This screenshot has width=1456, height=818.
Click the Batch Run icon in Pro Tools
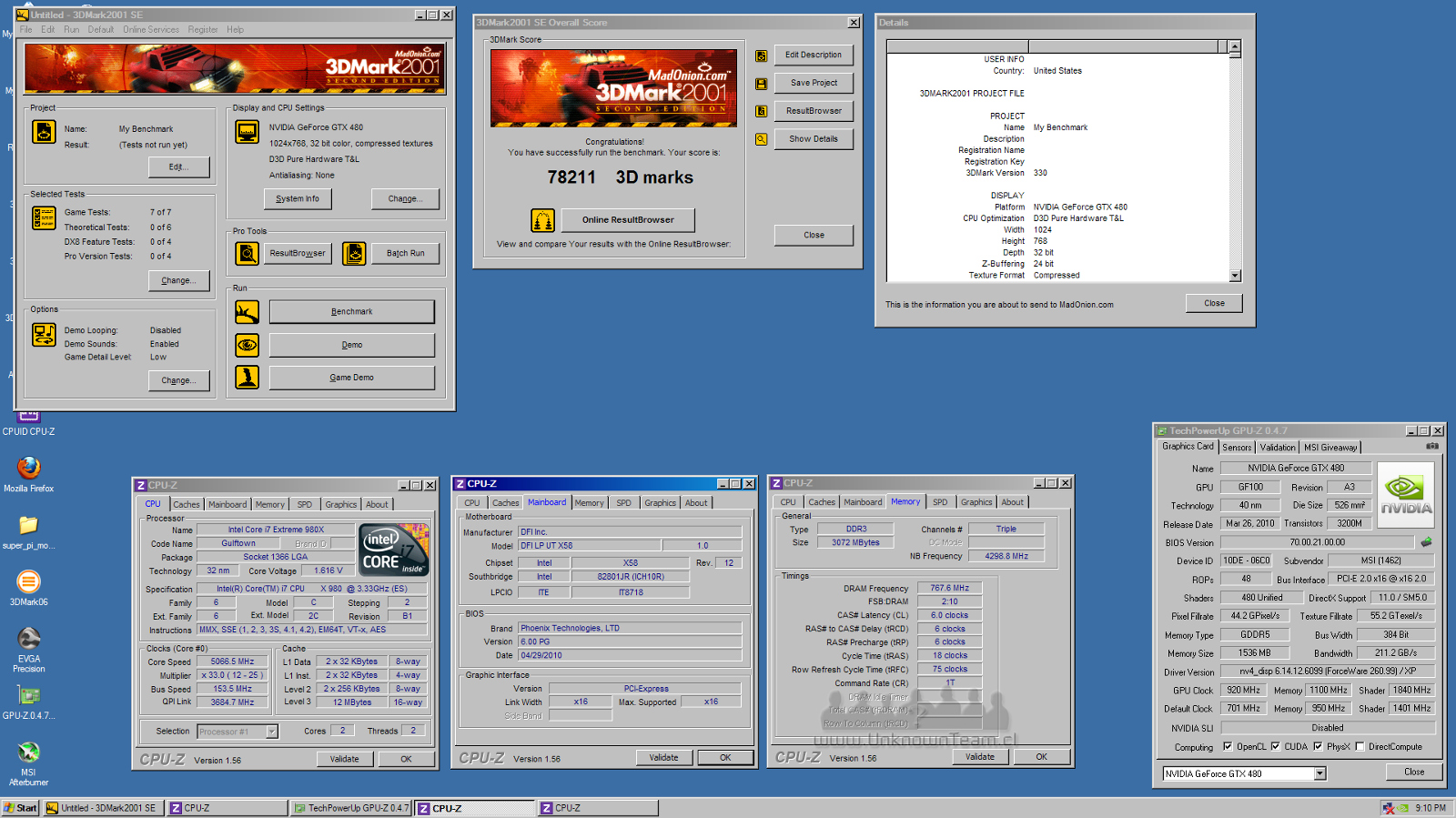coord(355,253)
